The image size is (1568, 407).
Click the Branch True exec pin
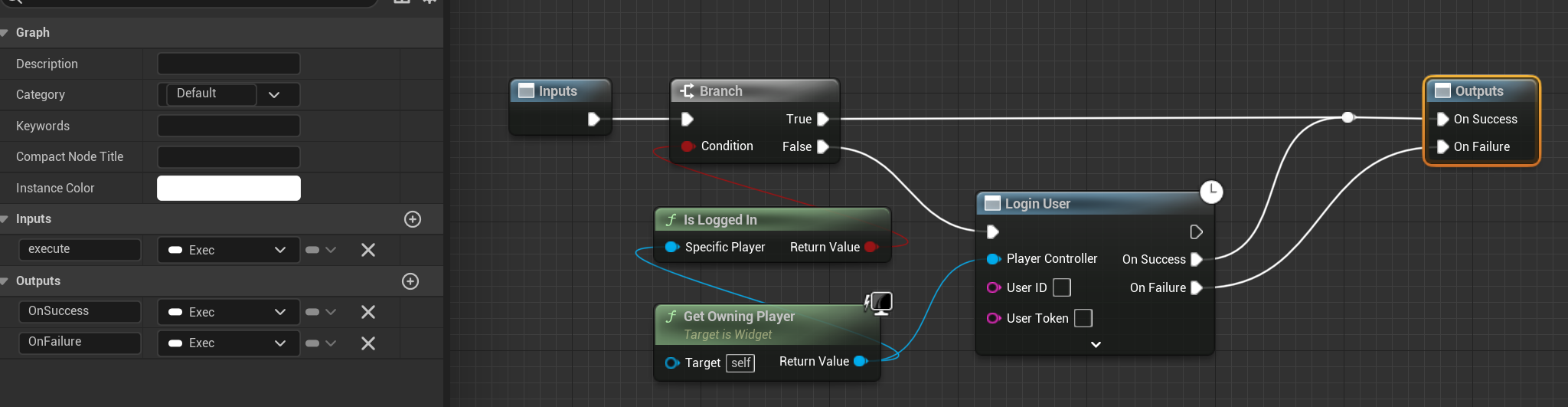pos(823,119)
